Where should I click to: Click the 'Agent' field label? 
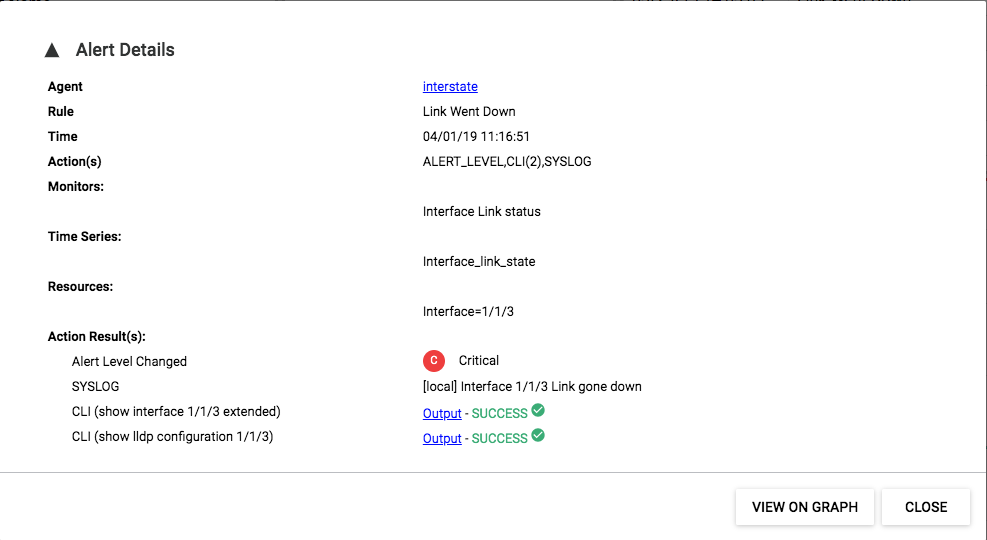tap(65, 86)
